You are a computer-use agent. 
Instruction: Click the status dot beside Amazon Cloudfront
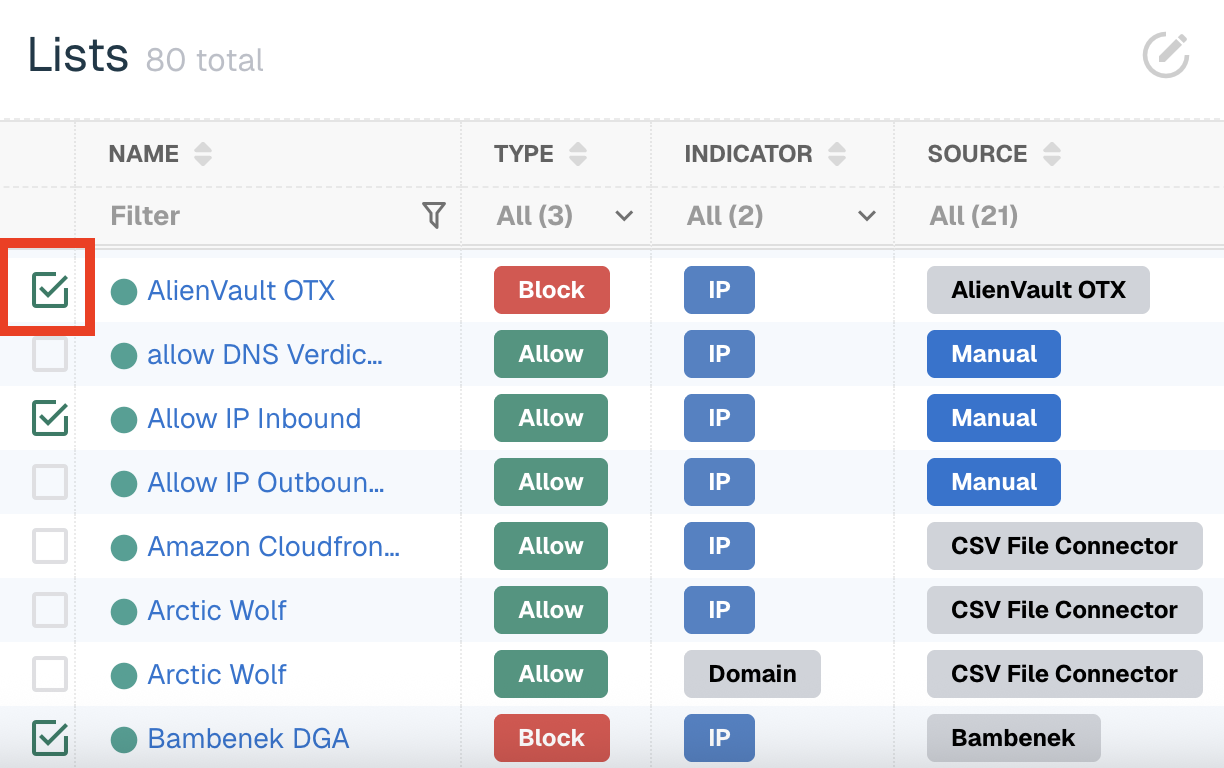click(124, 547)
